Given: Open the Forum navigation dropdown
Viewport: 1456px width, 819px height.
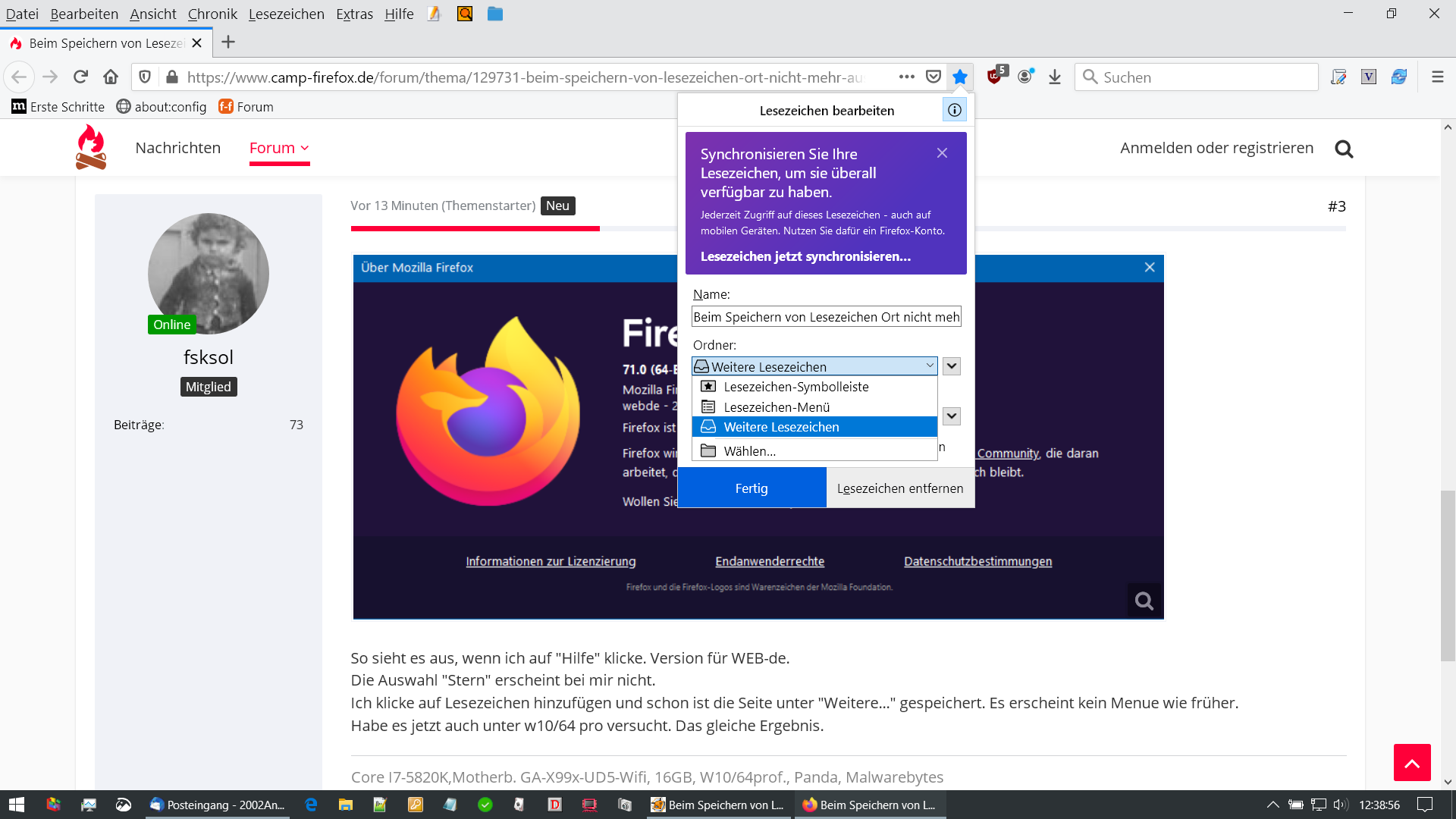Looking at the screenshot, I should click(279, 148).
